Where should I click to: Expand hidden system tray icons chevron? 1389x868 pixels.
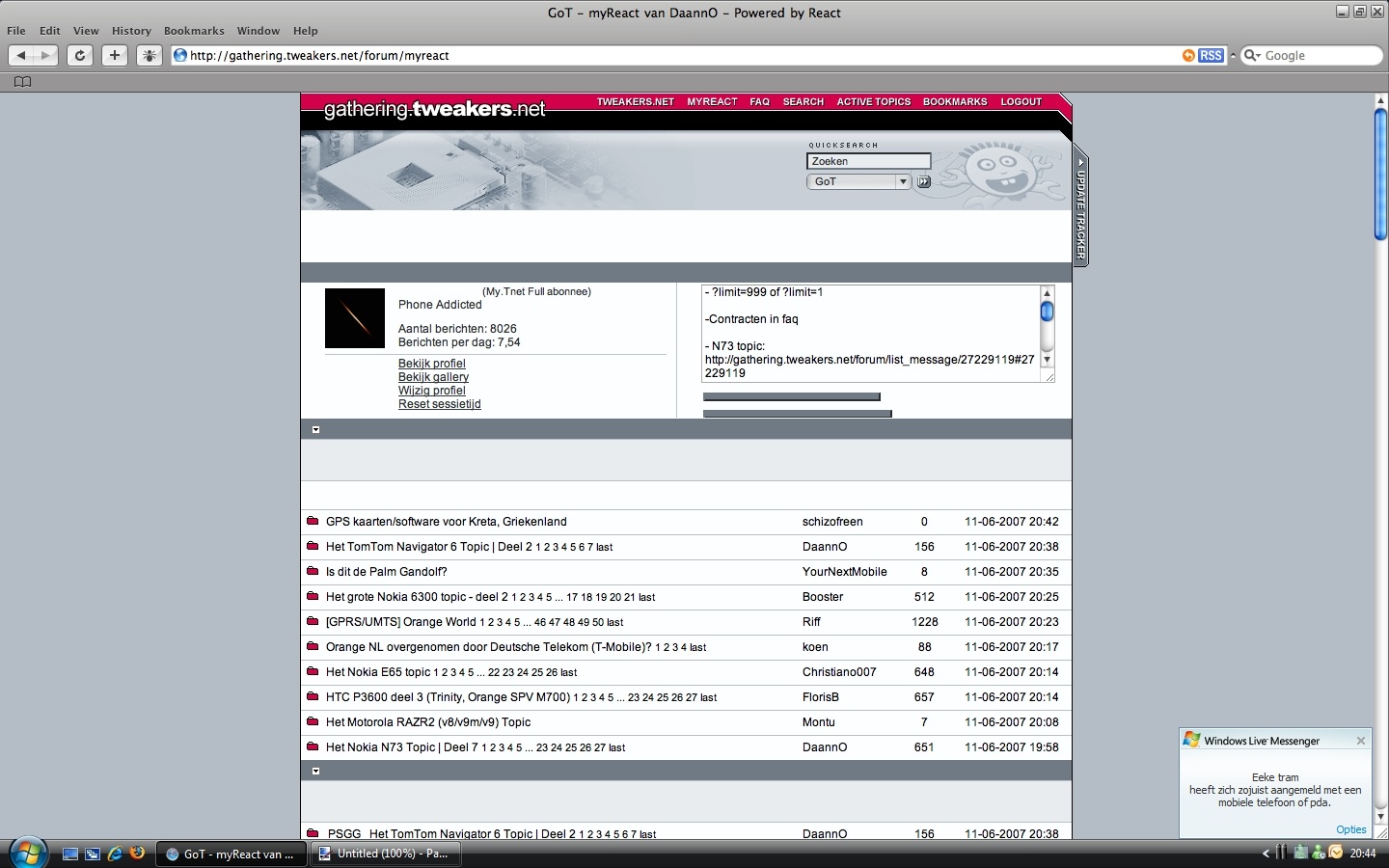click(1266, 853)
